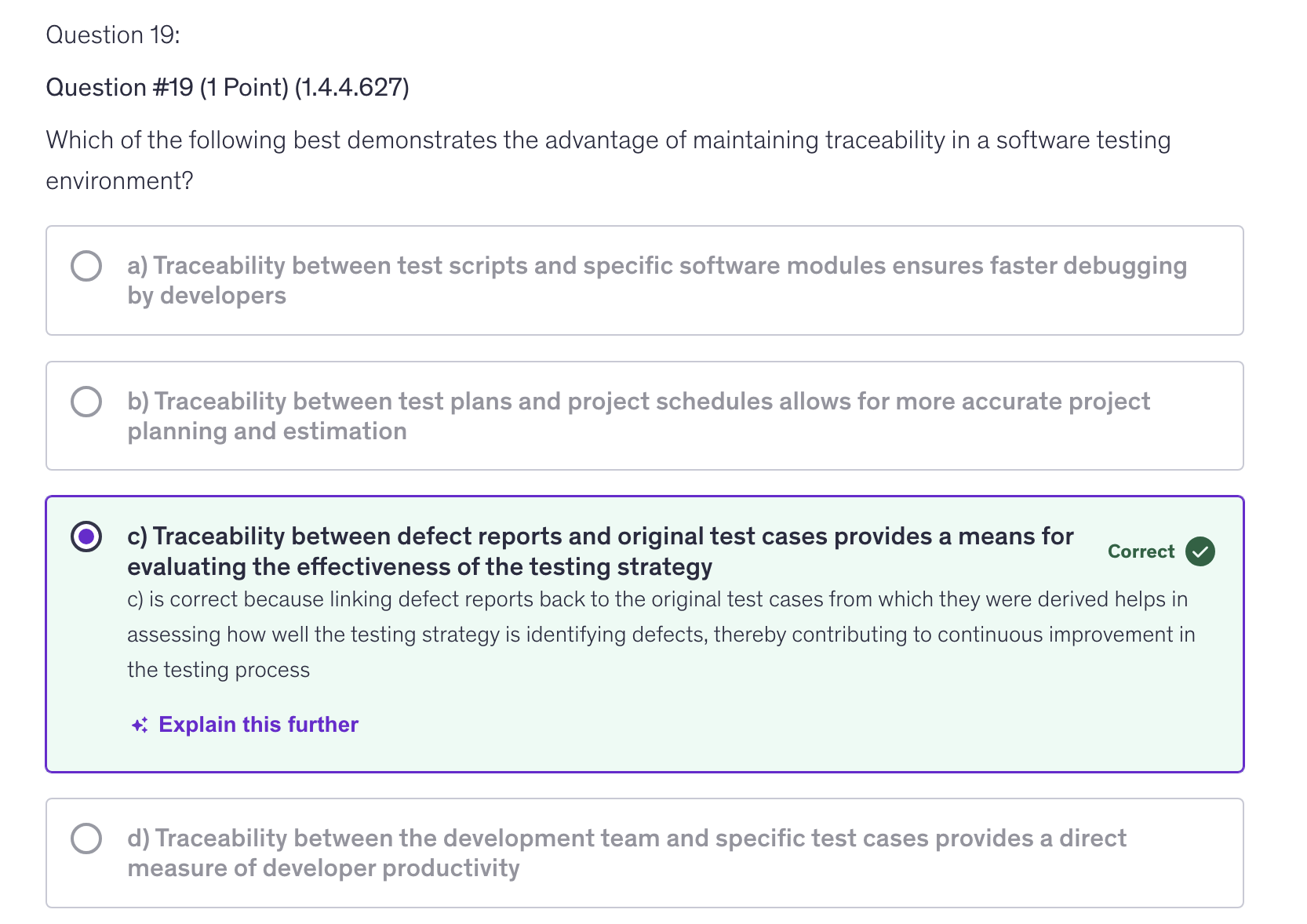Select the radio button for option d

click(x=86, y=839)
